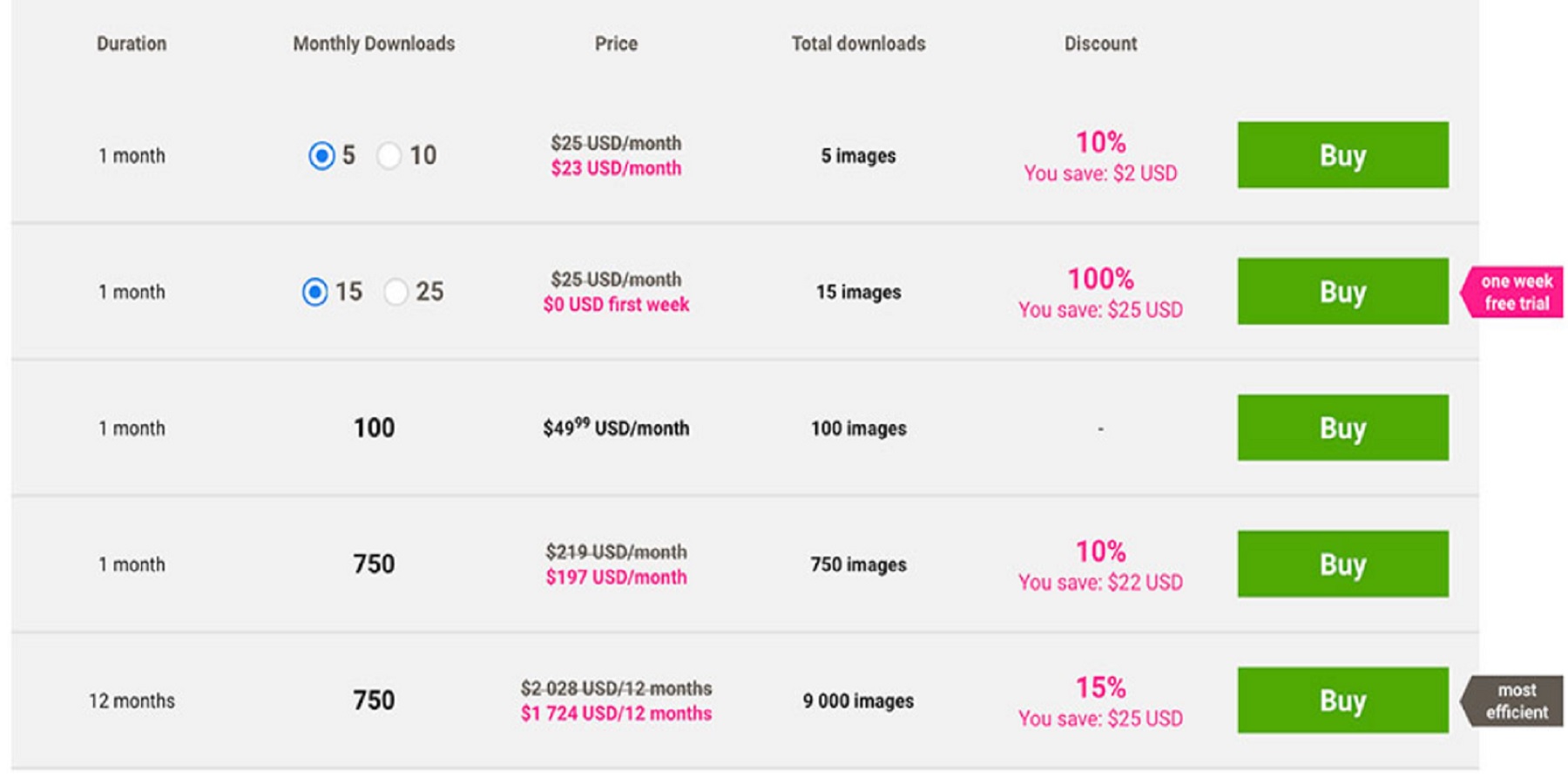Choose the 15 monthly downloads radio option
Viewport: 1568px width, 784px height.
tap(314, 292)
